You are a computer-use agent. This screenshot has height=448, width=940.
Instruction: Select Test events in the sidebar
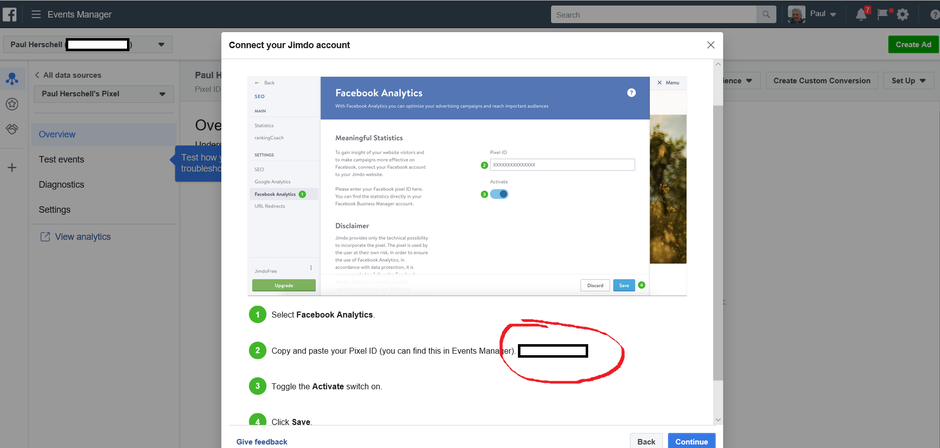coord(61,160)
